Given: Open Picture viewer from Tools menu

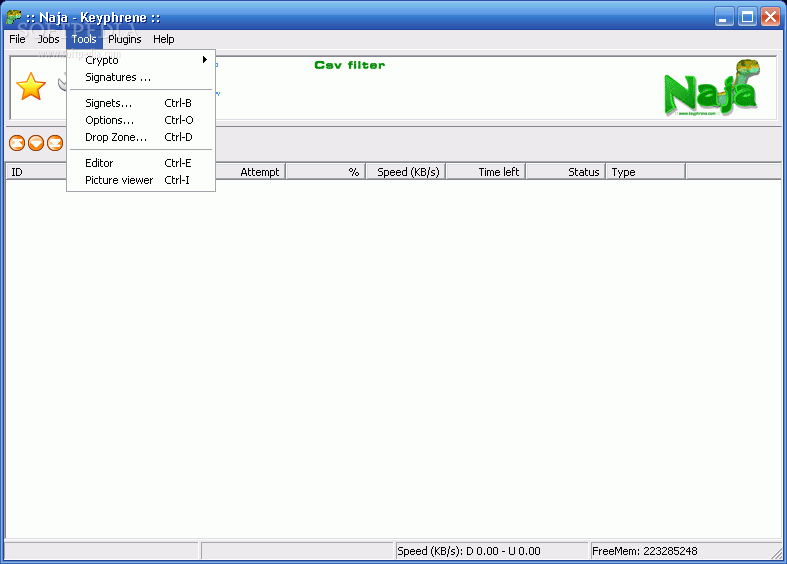Looking at the screenshot, I should click(141, 181).
